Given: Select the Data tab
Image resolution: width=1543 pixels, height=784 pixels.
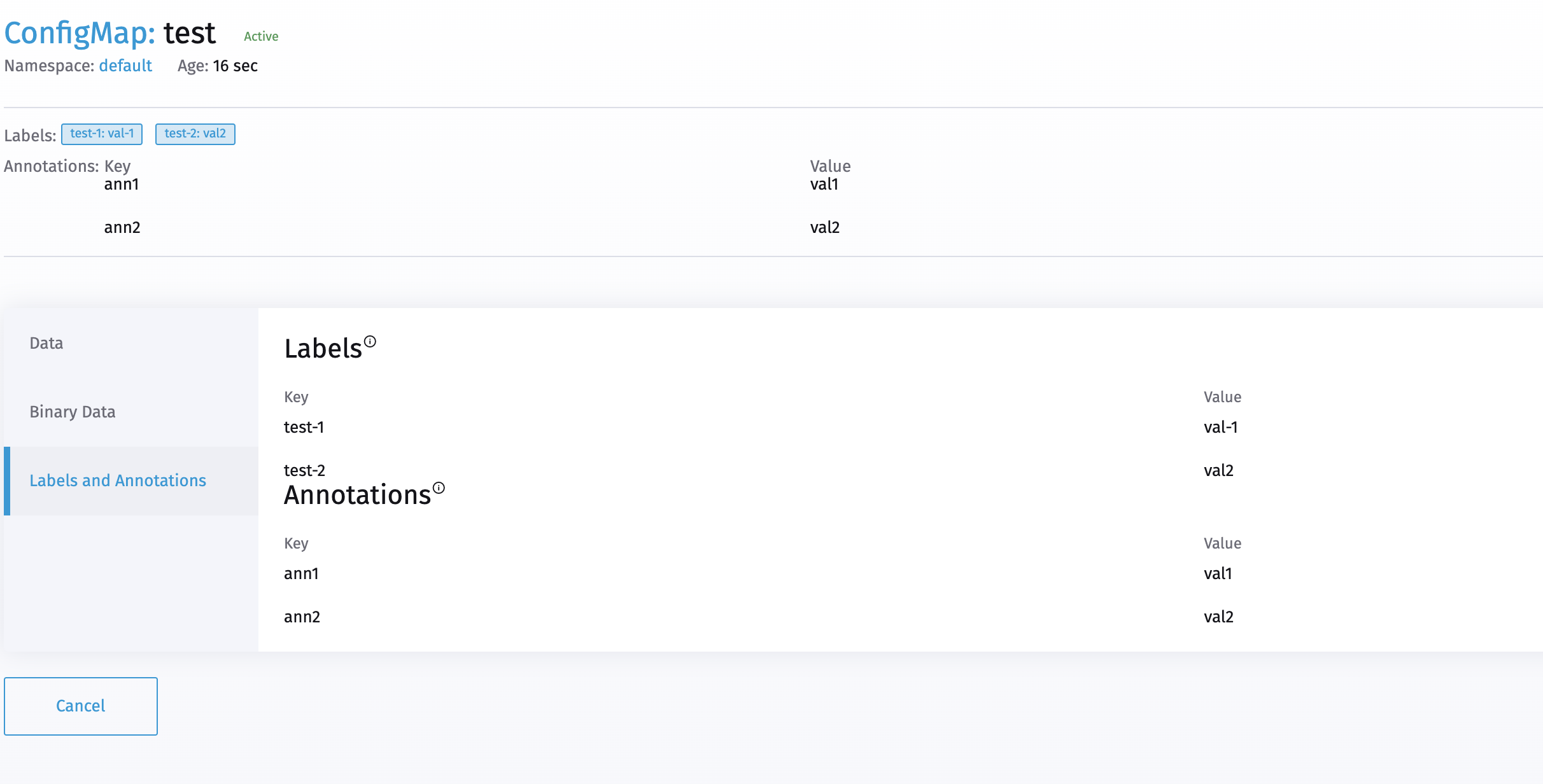Looking at the screenshot, I should pos(45,343).
